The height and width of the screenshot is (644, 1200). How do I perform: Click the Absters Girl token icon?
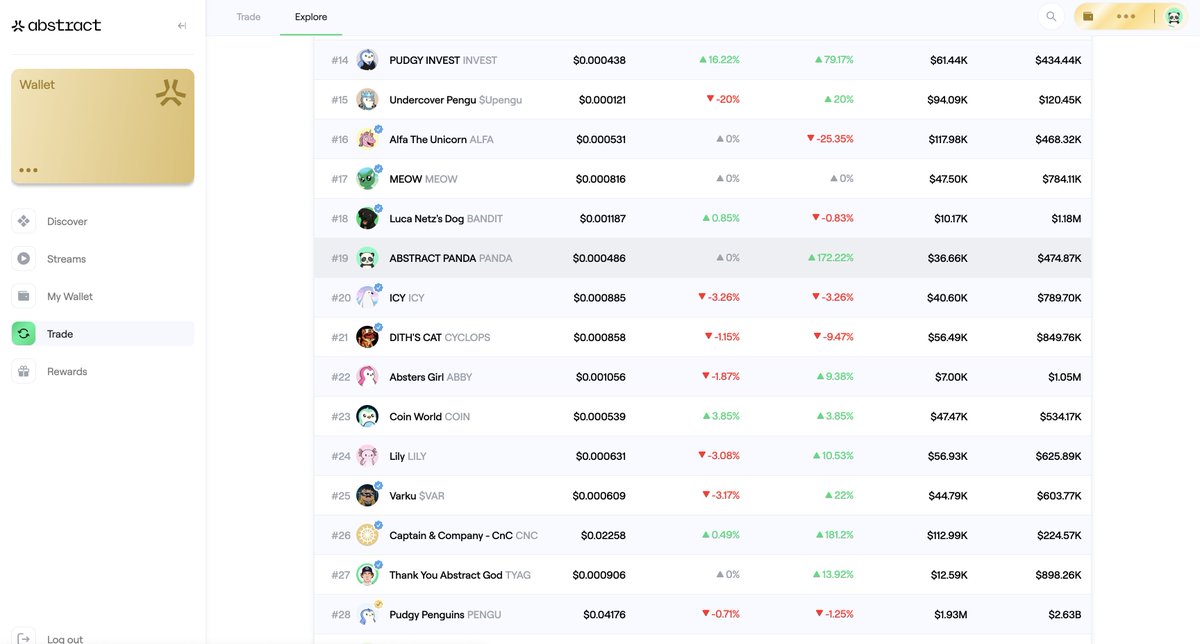pyautogui.click(x=367, y=377)
